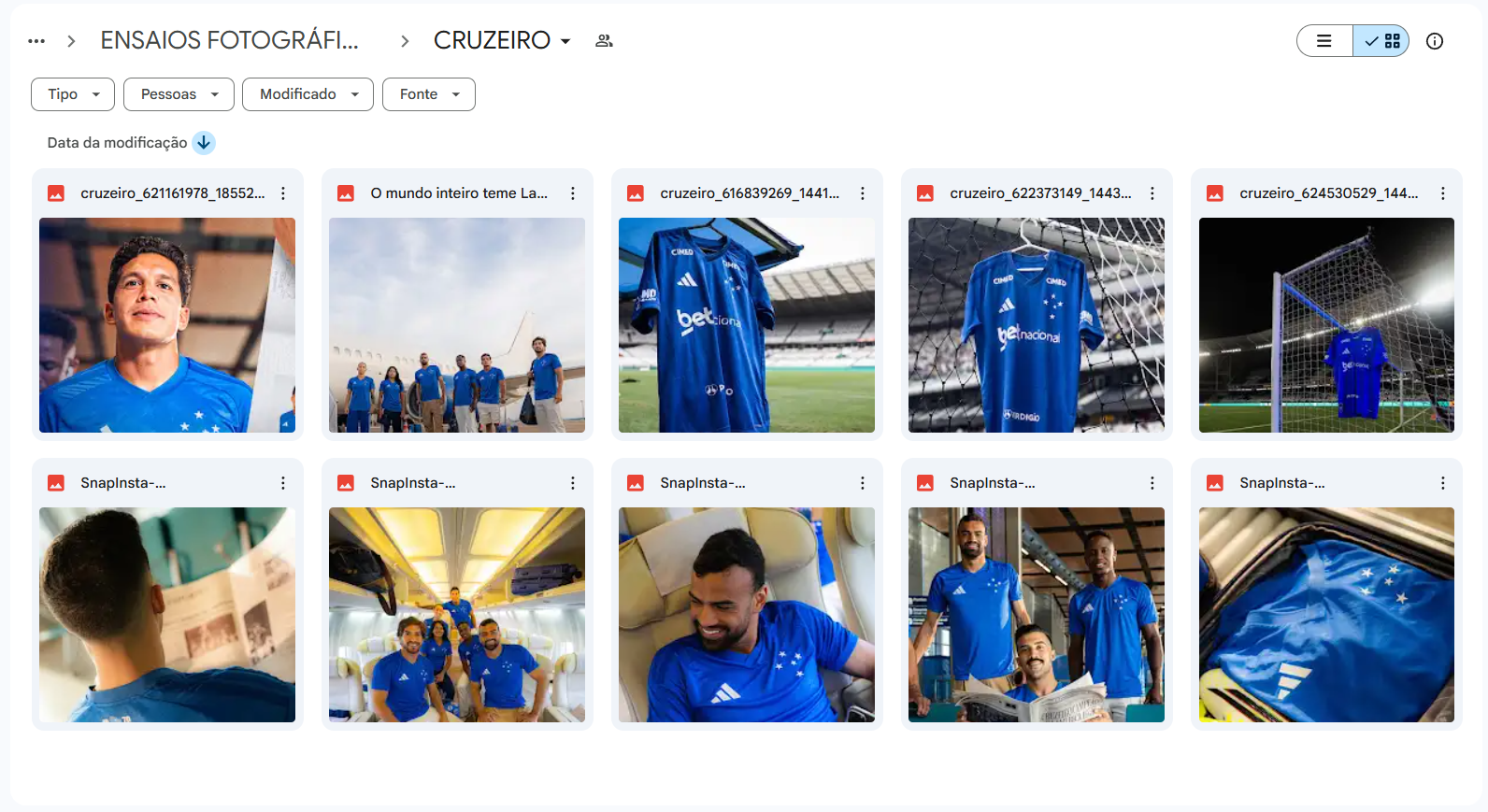Click image file icon of cruzeiro_621161978
This screenshot has height=812, width=1488.
tap(56, 193)
